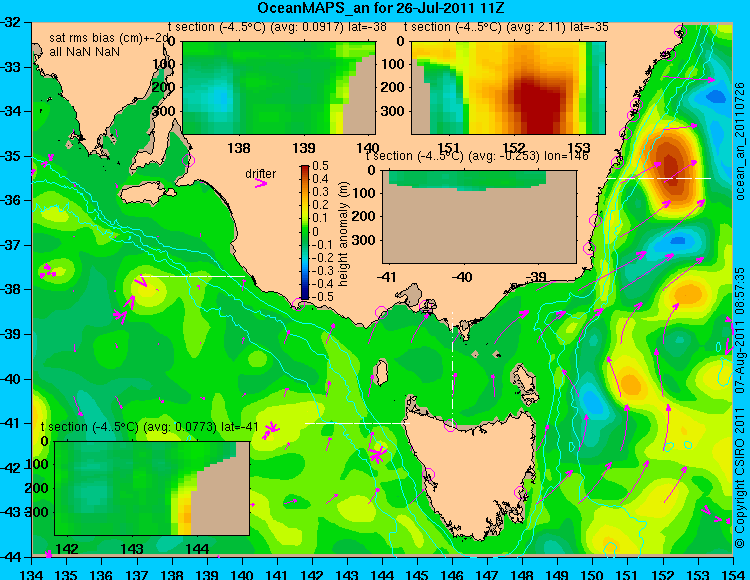Screen dimensions: 750x580
Task: Click the t section lat=-41 inset title
Action: pyautogui.click(x=150, y=427)
